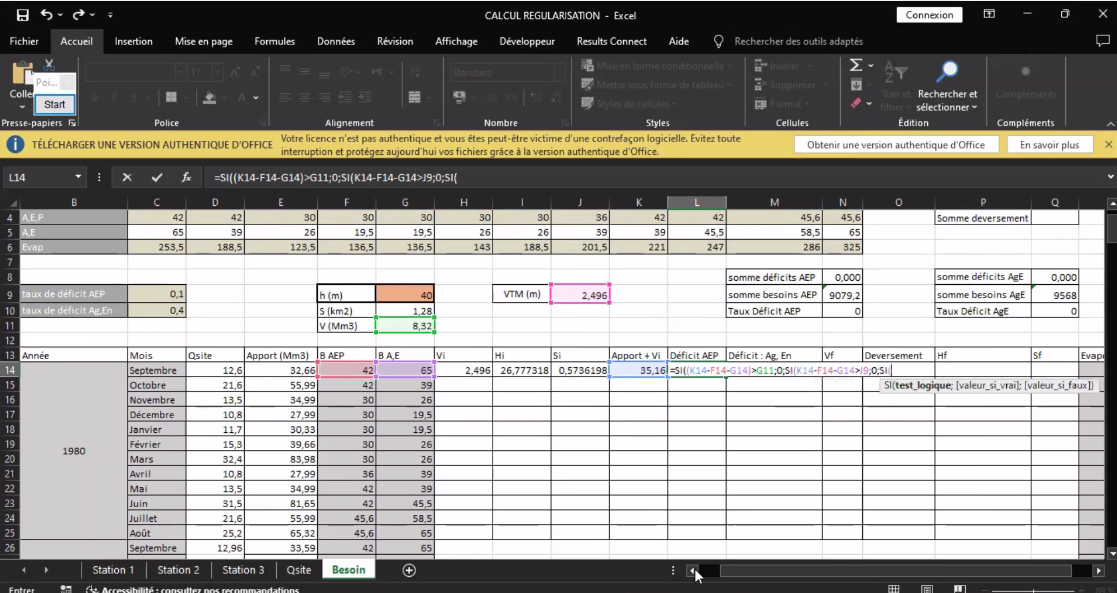Open the Quick Access Toolbar customize arrow
The height and width of the screenshot is (593, 1117).
pos(110,15)
